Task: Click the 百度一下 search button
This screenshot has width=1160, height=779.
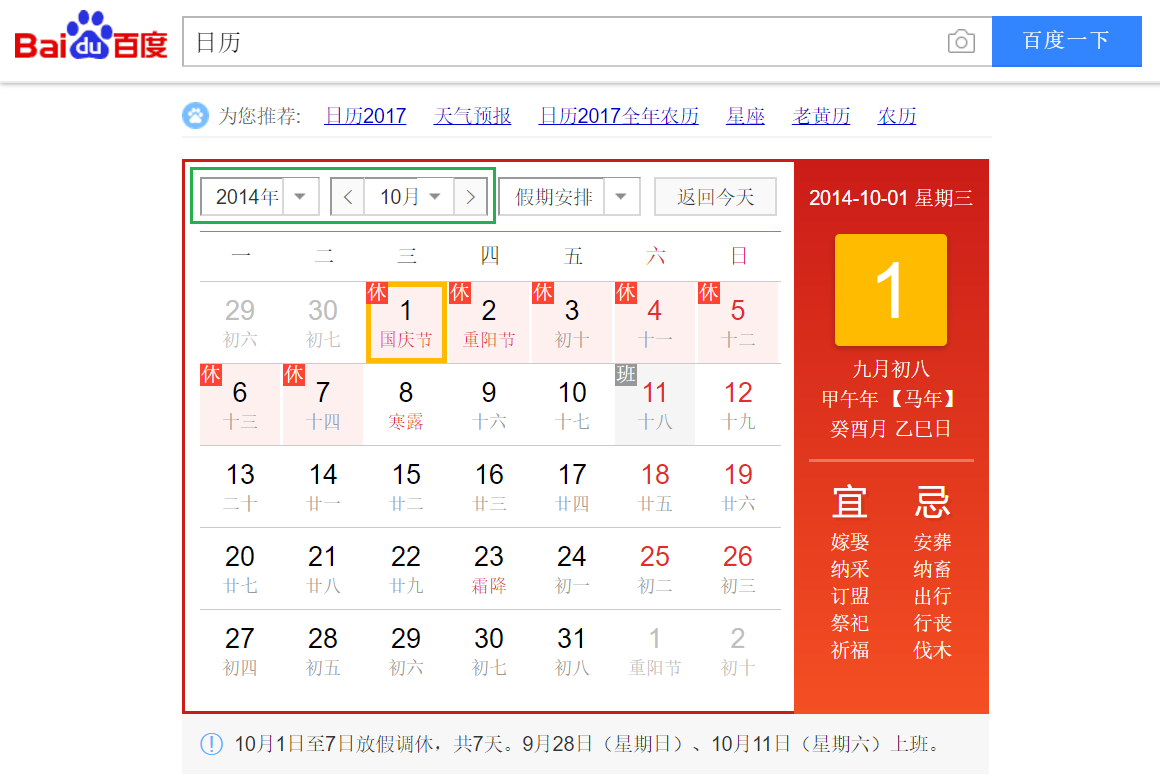Action: pyautogui.click(x=1066, y=42)
